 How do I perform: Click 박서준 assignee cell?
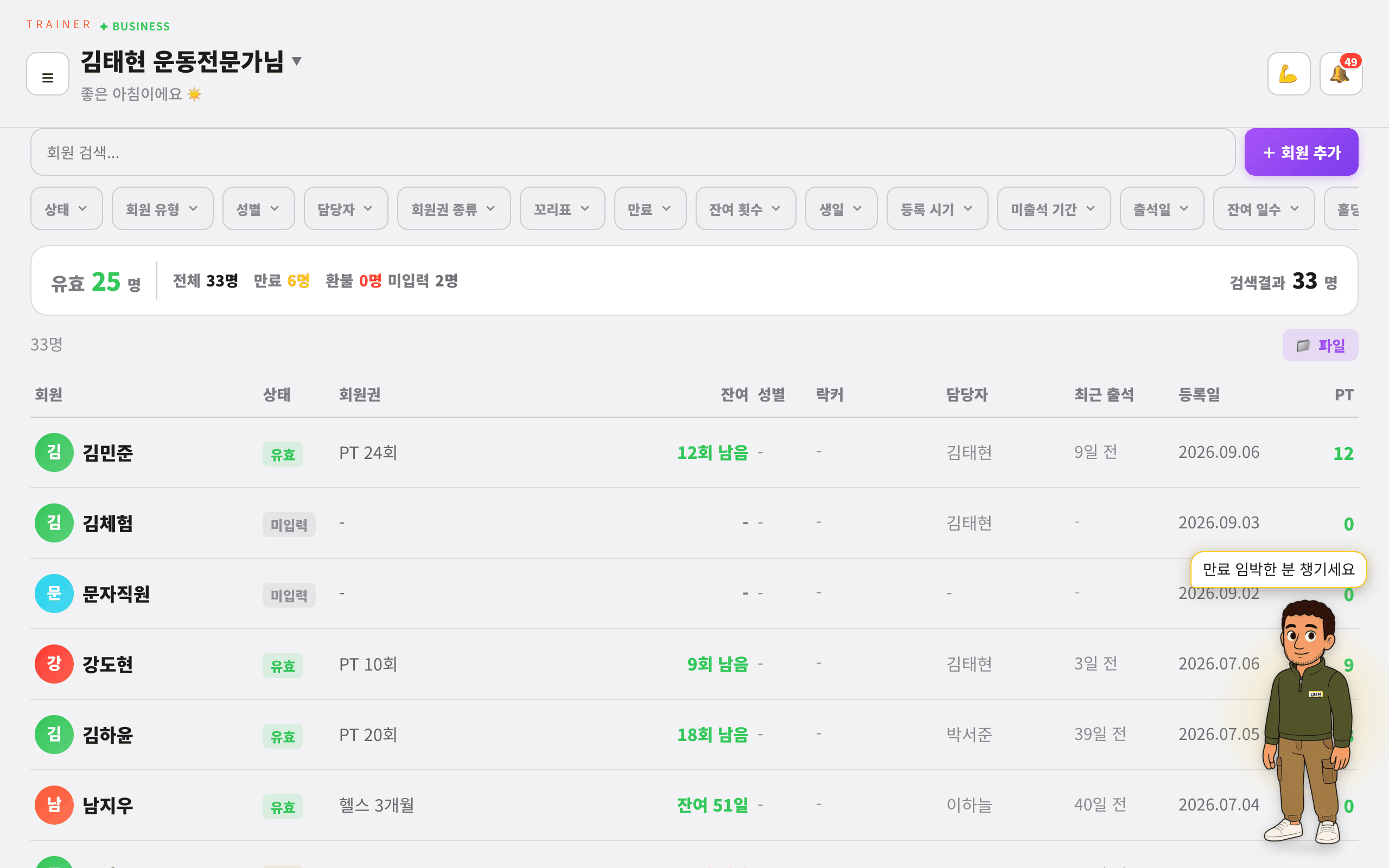click(969, 735)
